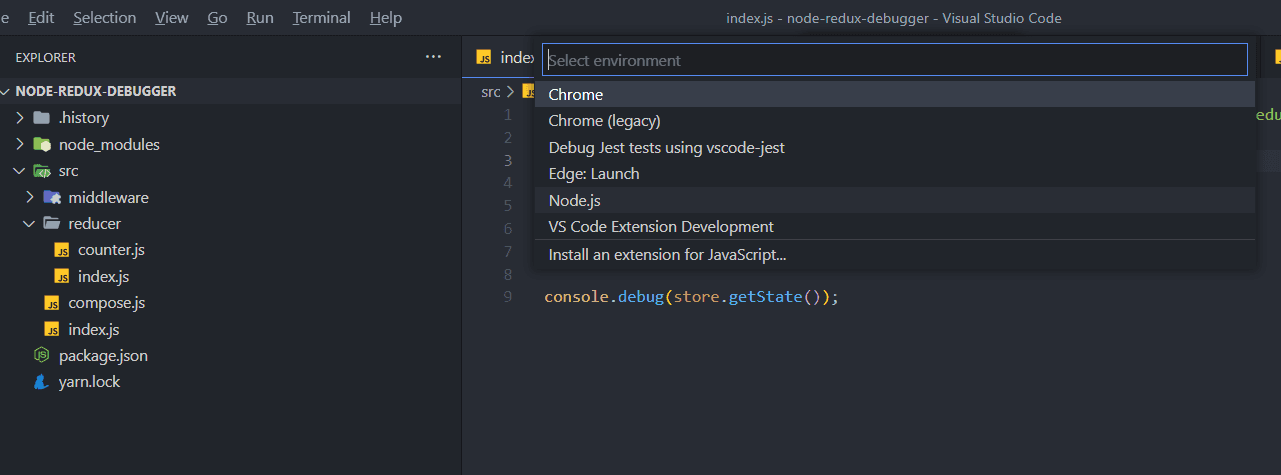Viewport: 1281px width, 475px height.
Task: Open compose.js file
Action: 107,303
